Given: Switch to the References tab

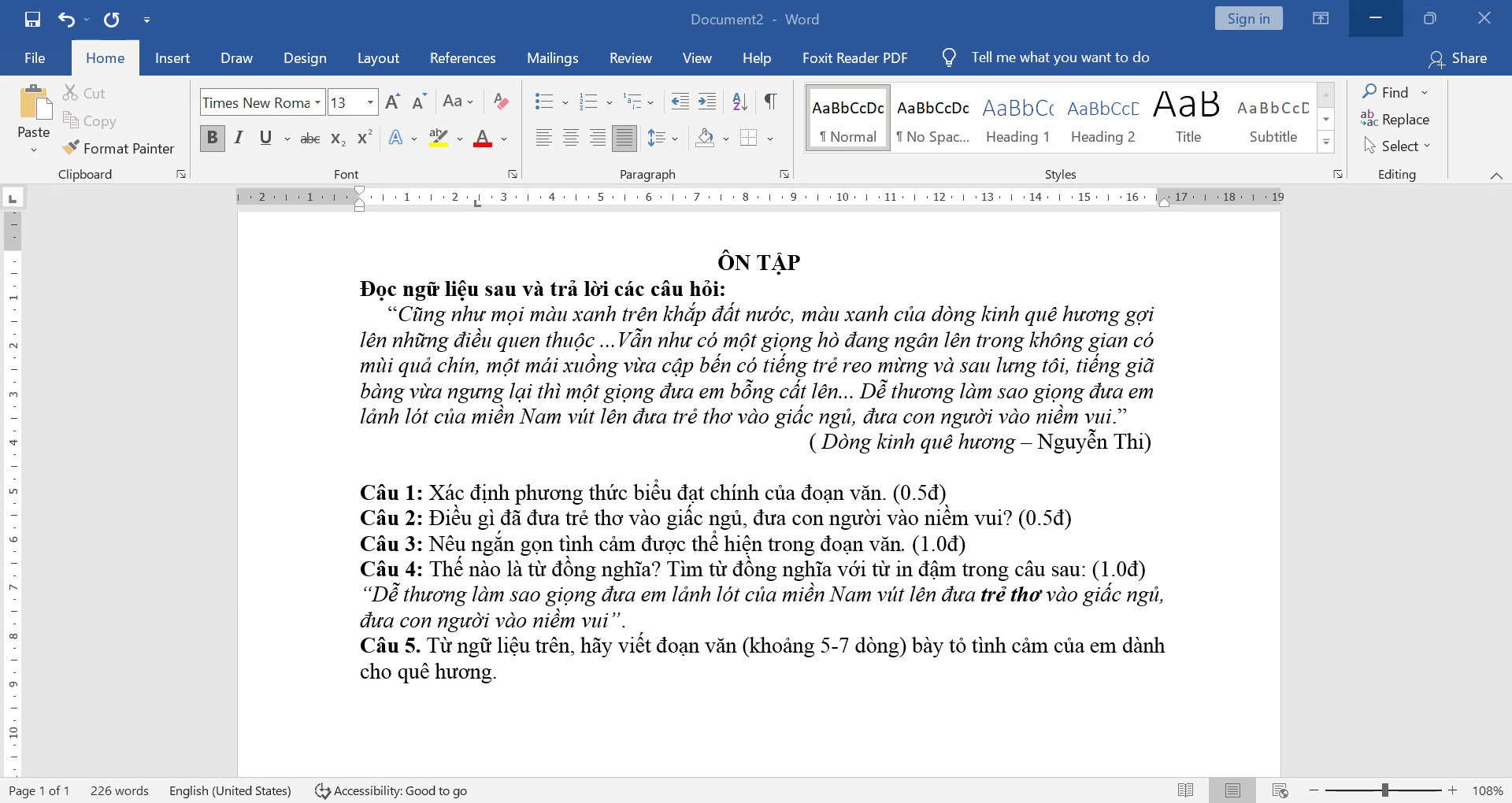Looking at the screenshot, I should [x=463, y=57].
